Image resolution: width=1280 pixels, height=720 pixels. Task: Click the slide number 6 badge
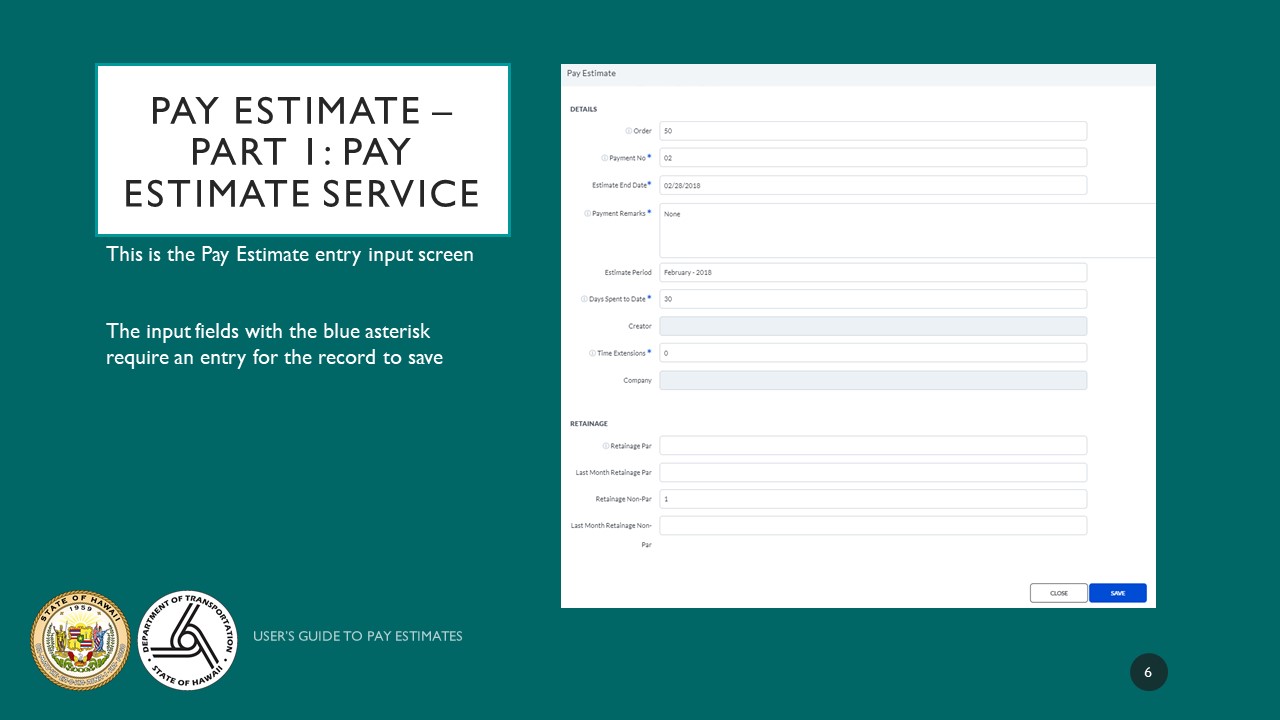1148,672
